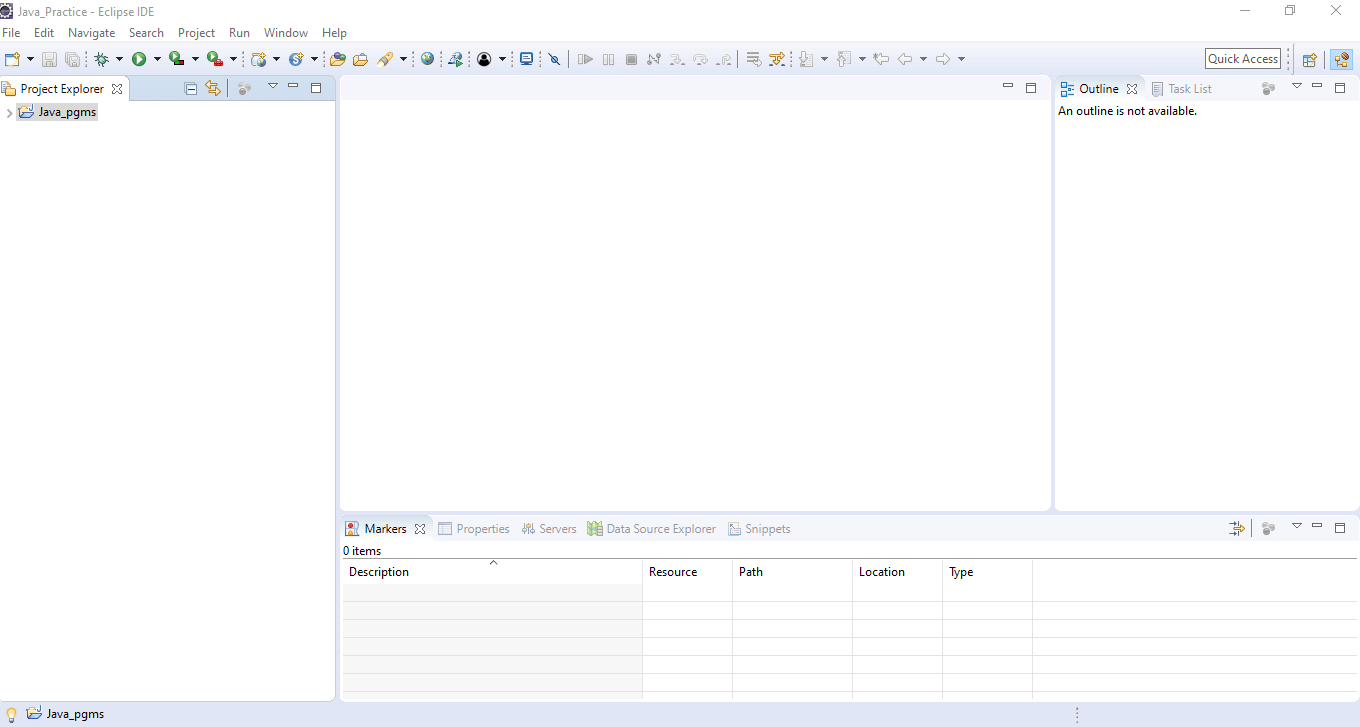1360x727 pixels.
Task: Open the Navigate menu
Action: point(91,33)
